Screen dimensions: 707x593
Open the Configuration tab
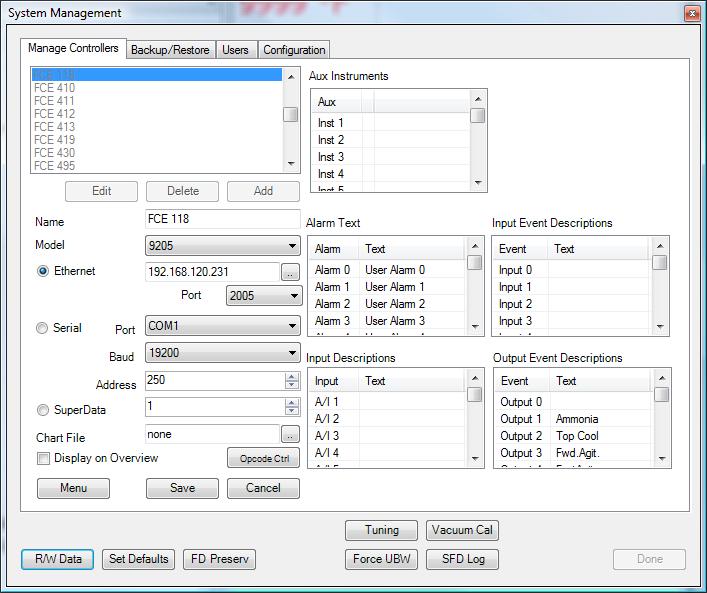tap(294, 50)
